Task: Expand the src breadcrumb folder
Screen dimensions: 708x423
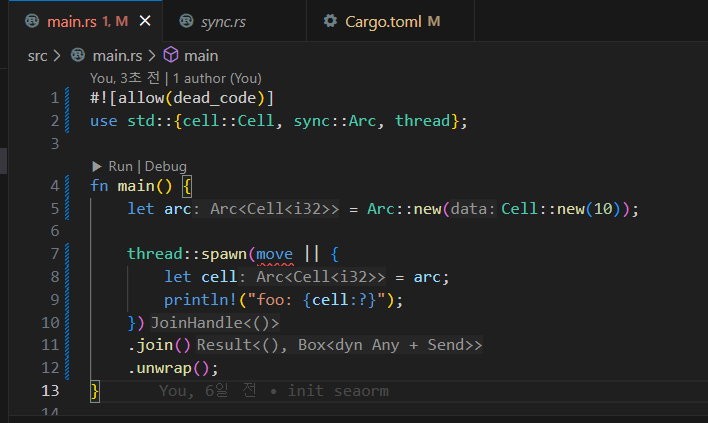Action: pyautogui.click(x=37, y=56)
